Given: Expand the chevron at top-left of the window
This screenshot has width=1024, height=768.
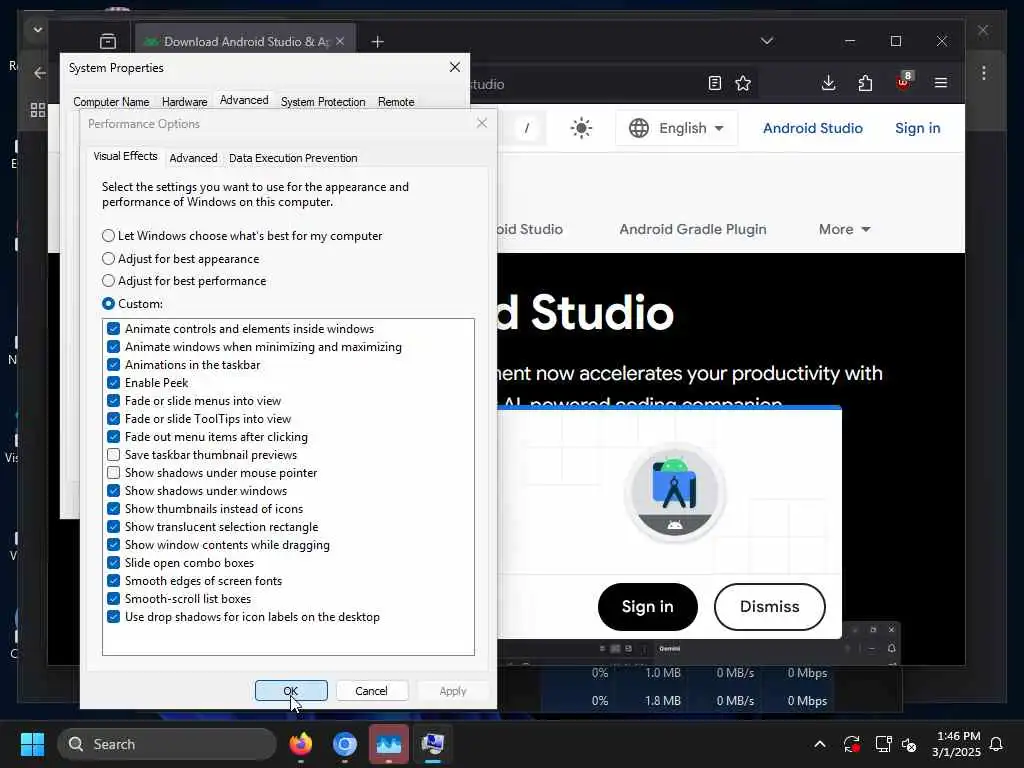Looking at the screenshot, I should coord(37,29).
